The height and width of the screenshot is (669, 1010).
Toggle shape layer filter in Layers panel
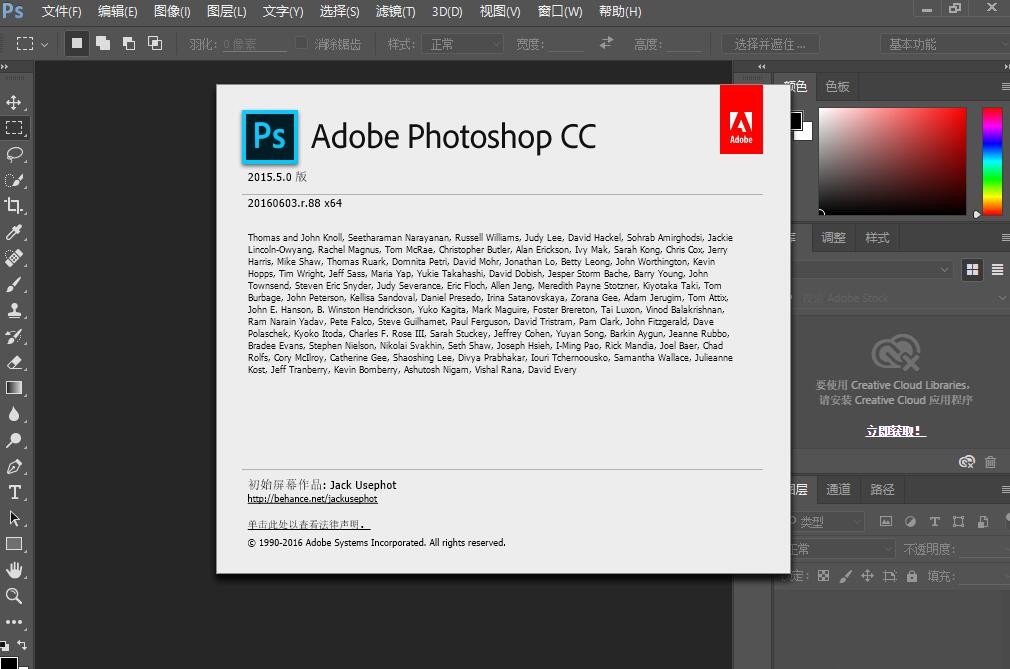(958, 521)
